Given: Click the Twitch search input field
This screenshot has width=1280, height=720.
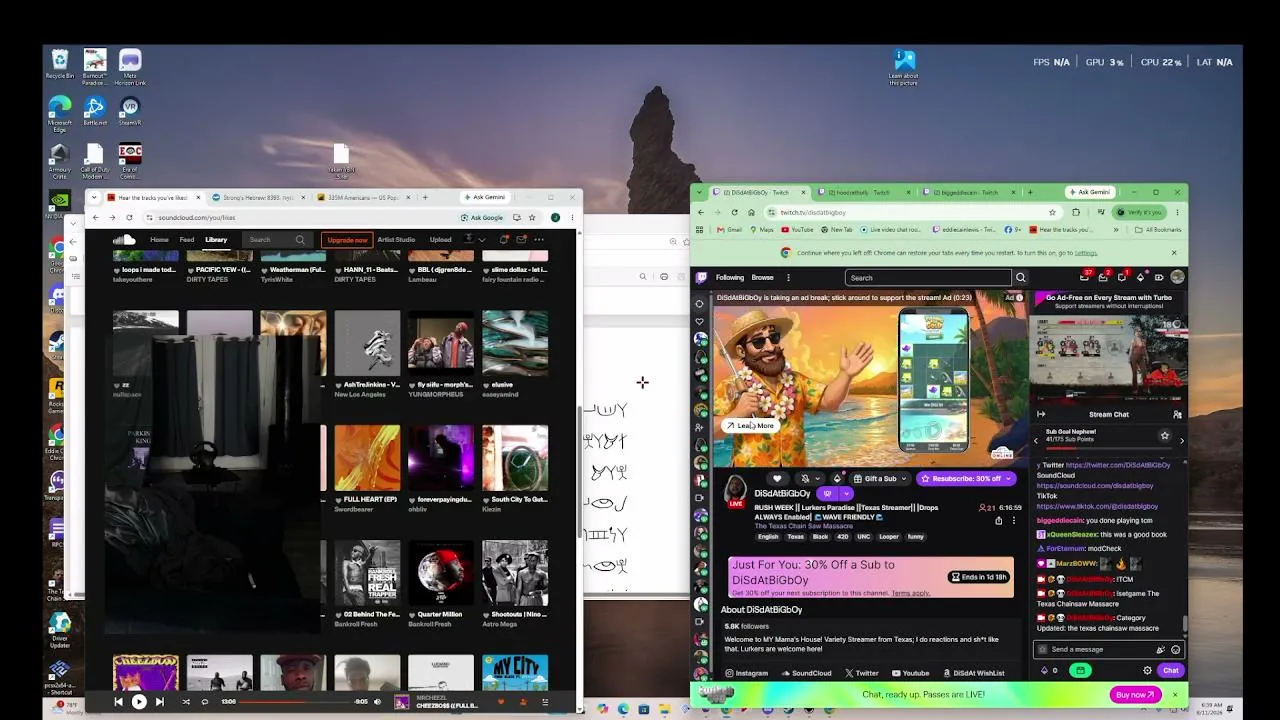Looking at the screenshot, I should pyautogui.click(x=929, y=277).
